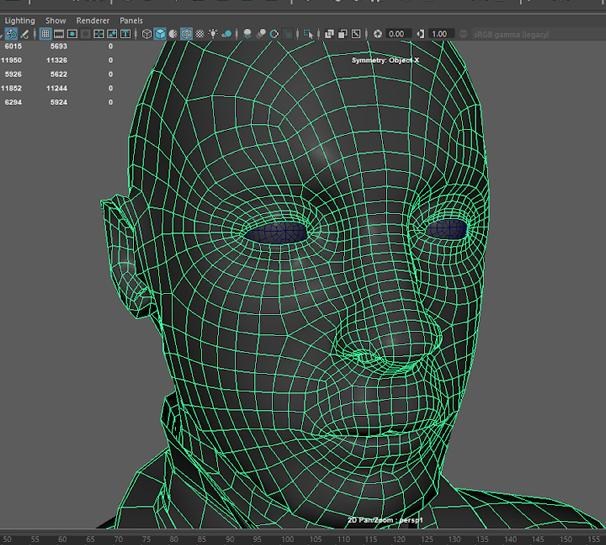Open the Show menu
Screen dimensions: 606x545
click(56, 20)
